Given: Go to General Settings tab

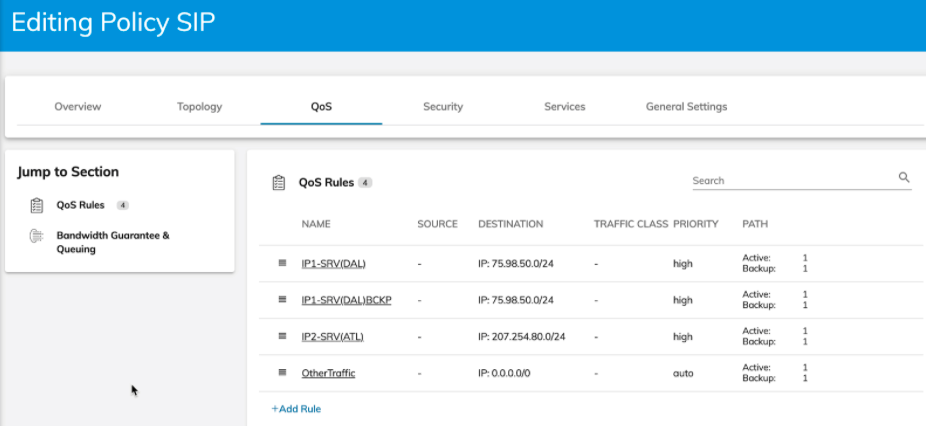Looking at the screenshot, I should pos(686,107).
